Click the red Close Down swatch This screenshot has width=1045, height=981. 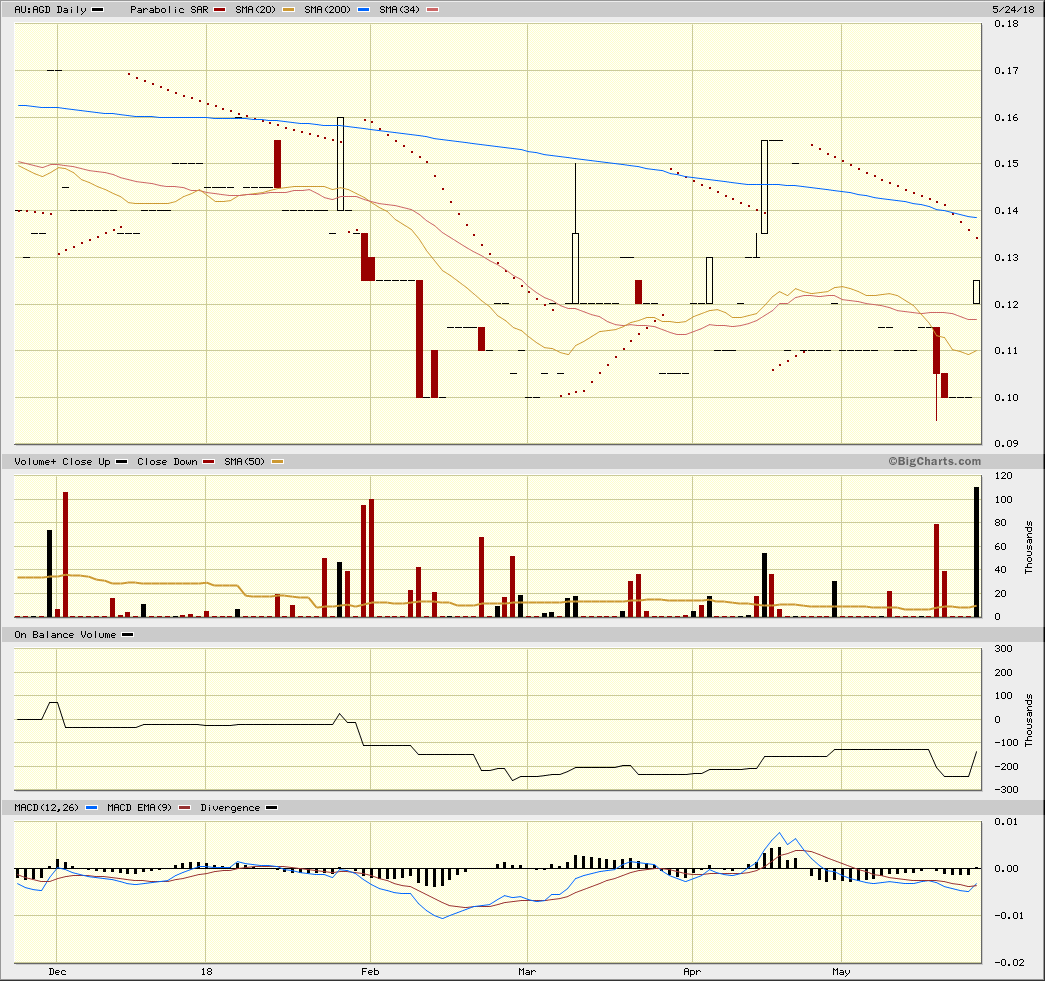coord(209,461)
